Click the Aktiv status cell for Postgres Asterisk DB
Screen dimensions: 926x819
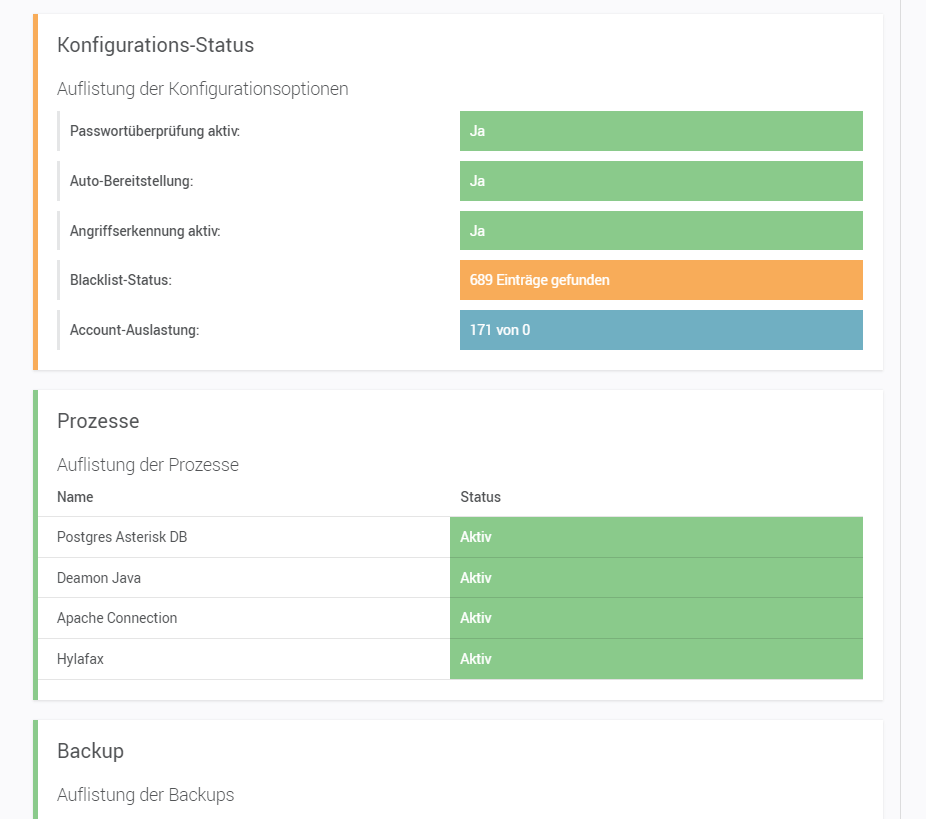[x=655, y=537]
